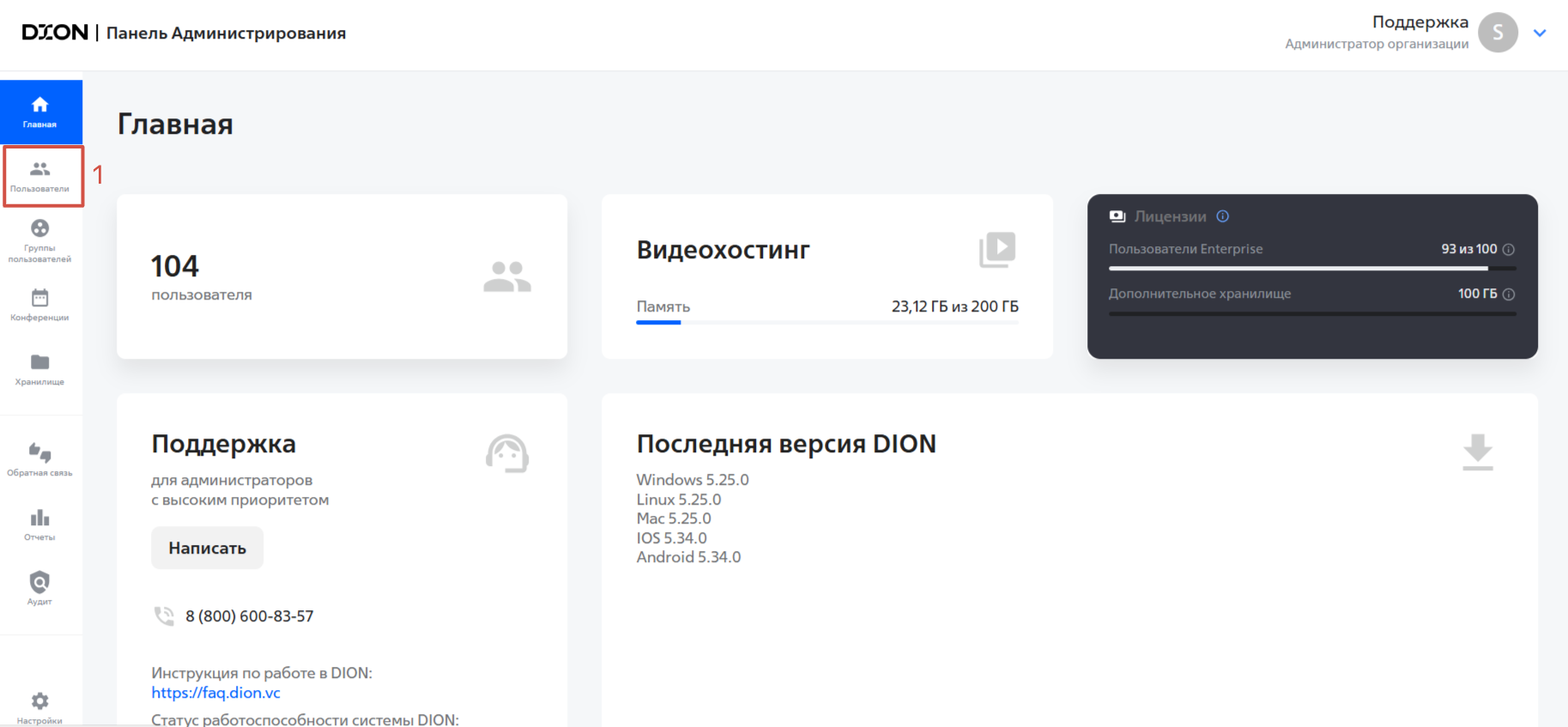Open the Хранилище folder icon
Screen dimensions: 1568x727
[x=39, y=369]
